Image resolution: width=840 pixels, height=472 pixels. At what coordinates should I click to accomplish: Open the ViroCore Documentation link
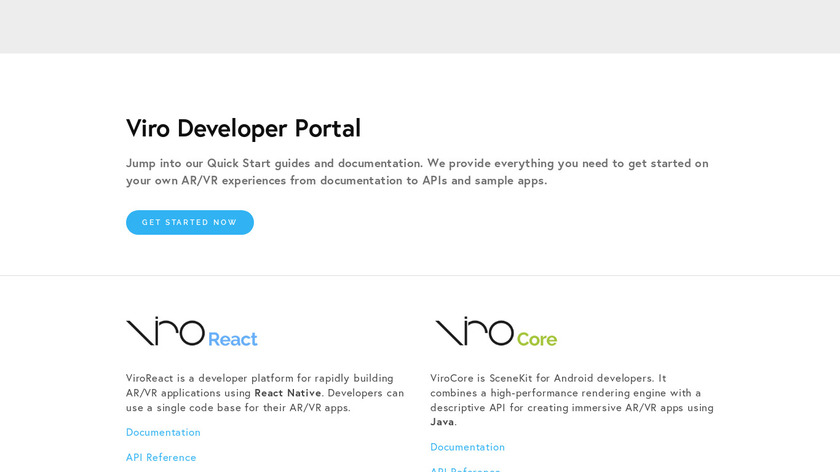pyautogui.click(x=467, y=447)
